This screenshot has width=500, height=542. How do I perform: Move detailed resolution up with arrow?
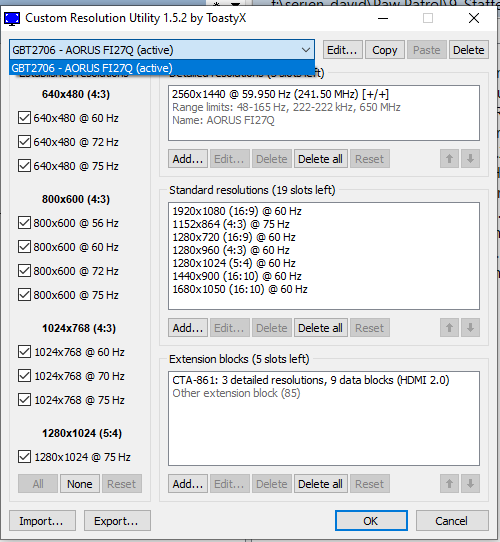tap(449, 159)
